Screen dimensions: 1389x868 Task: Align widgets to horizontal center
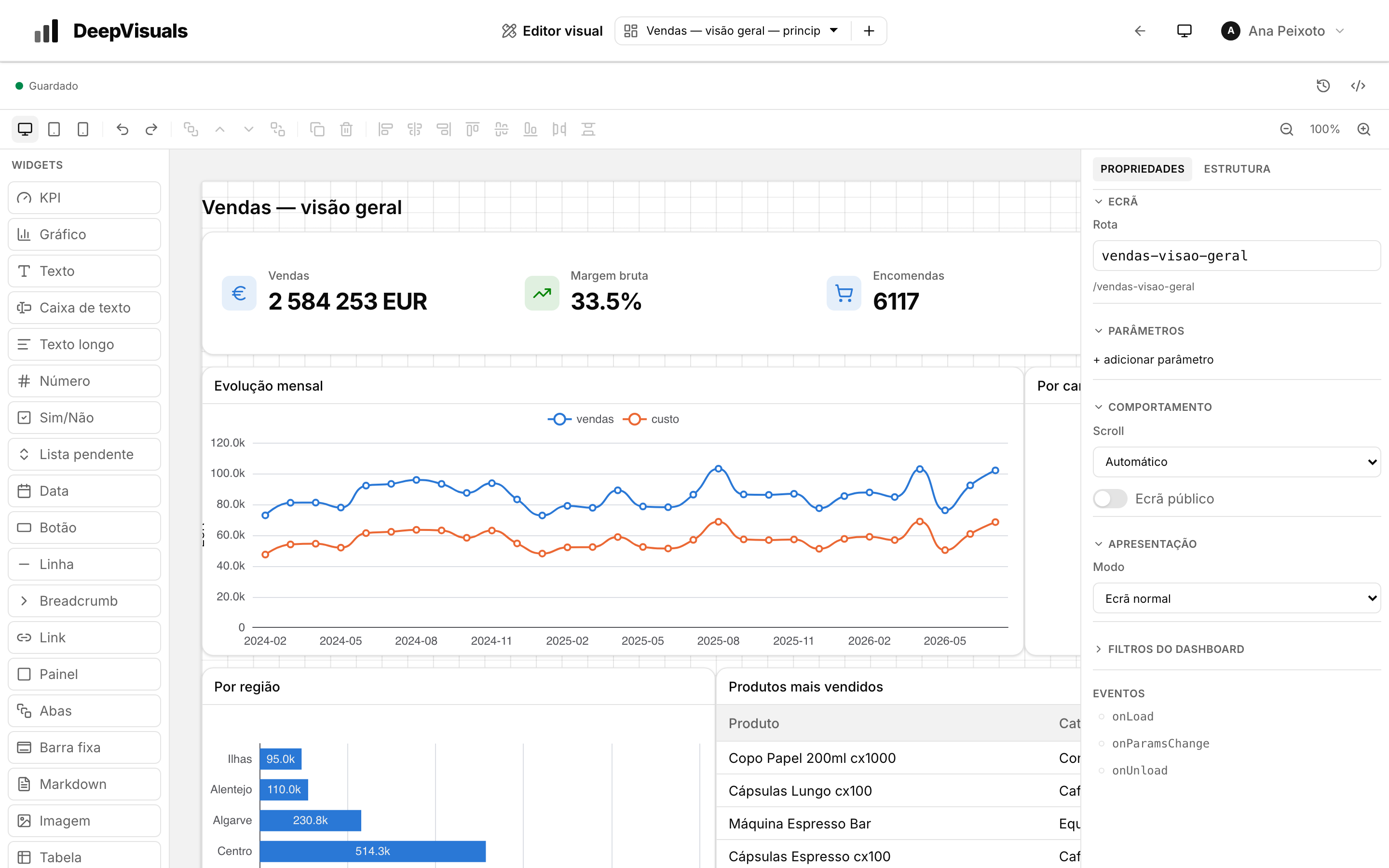click(x=414, y=129)
